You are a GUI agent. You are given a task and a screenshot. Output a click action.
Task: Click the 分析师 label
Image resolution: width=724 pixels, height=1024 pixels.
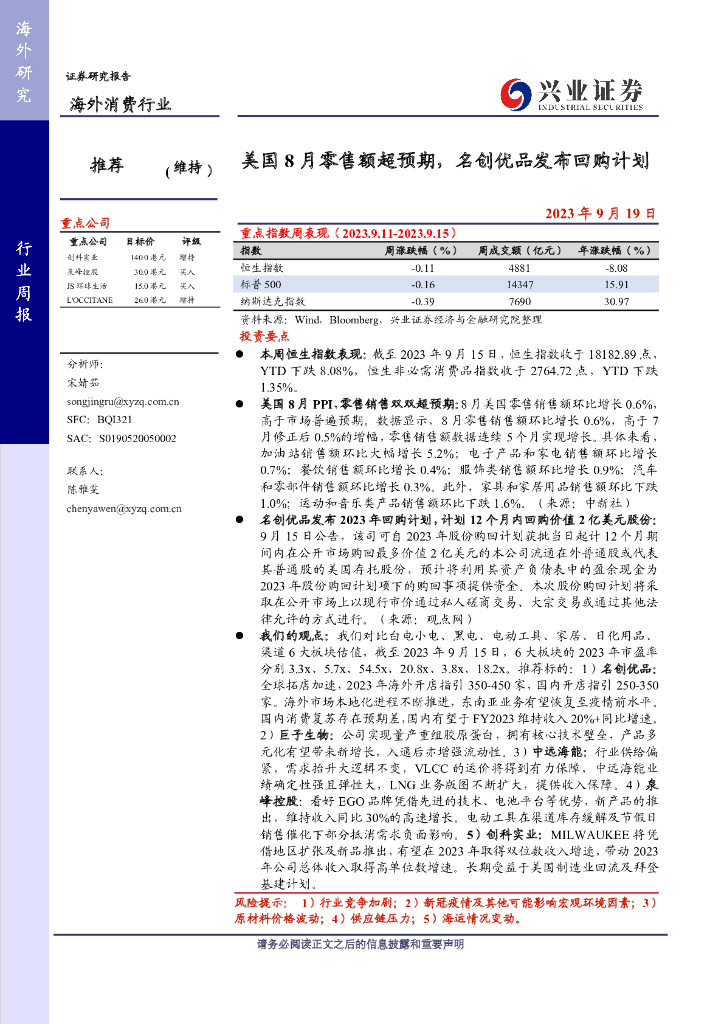[x=85, y=364]
